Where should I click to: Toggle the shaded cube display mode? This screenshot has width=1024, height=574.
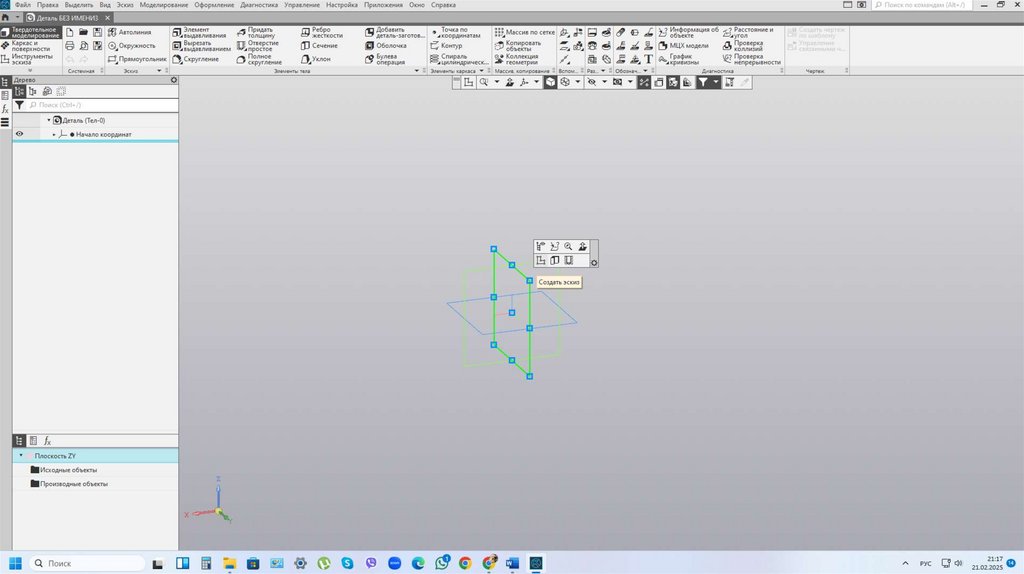(551, 82)
